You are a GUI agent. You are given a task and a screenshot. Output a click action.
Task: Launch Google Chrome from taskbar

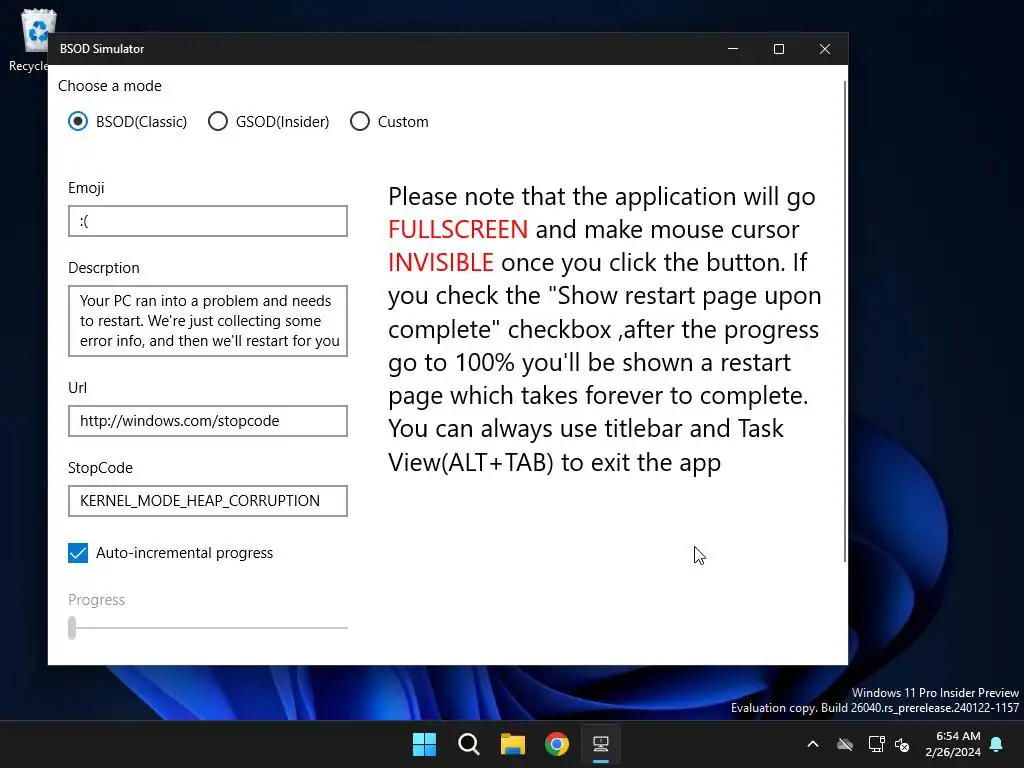pyautogui.click(x=557, y=744)
